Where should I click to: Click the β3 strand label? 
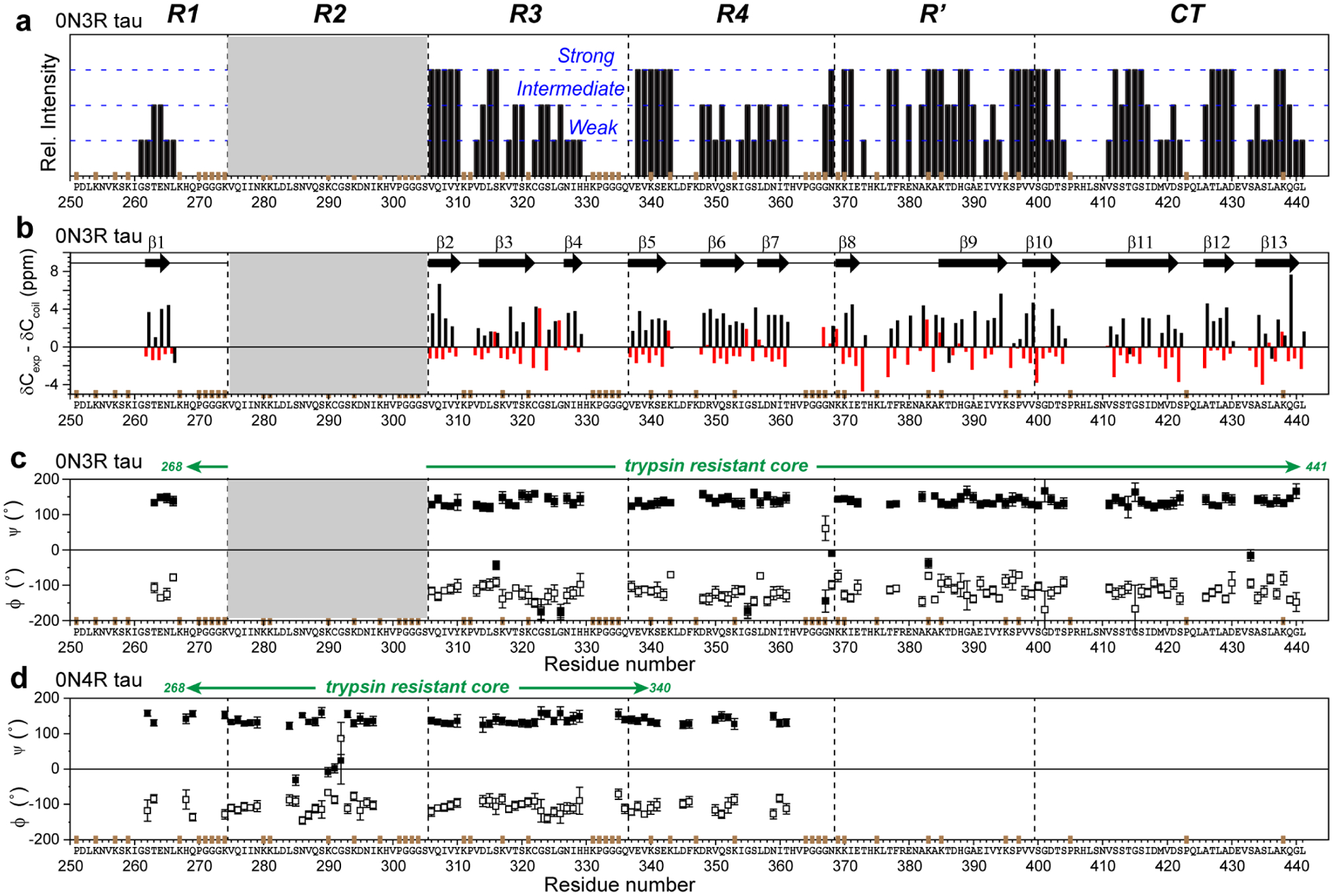coord(504,242)
